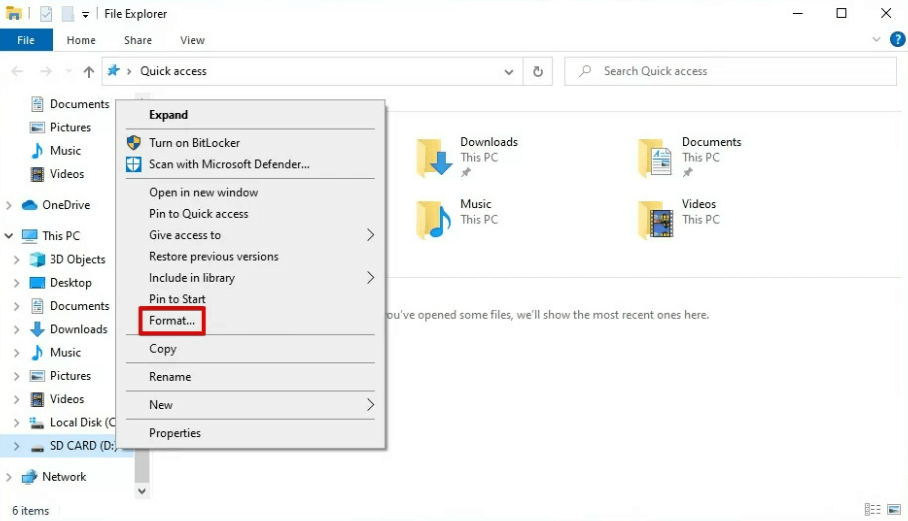Click the Quick access address bar path
The width and height of the screenshot is (908, 521).
pos(173,71)
